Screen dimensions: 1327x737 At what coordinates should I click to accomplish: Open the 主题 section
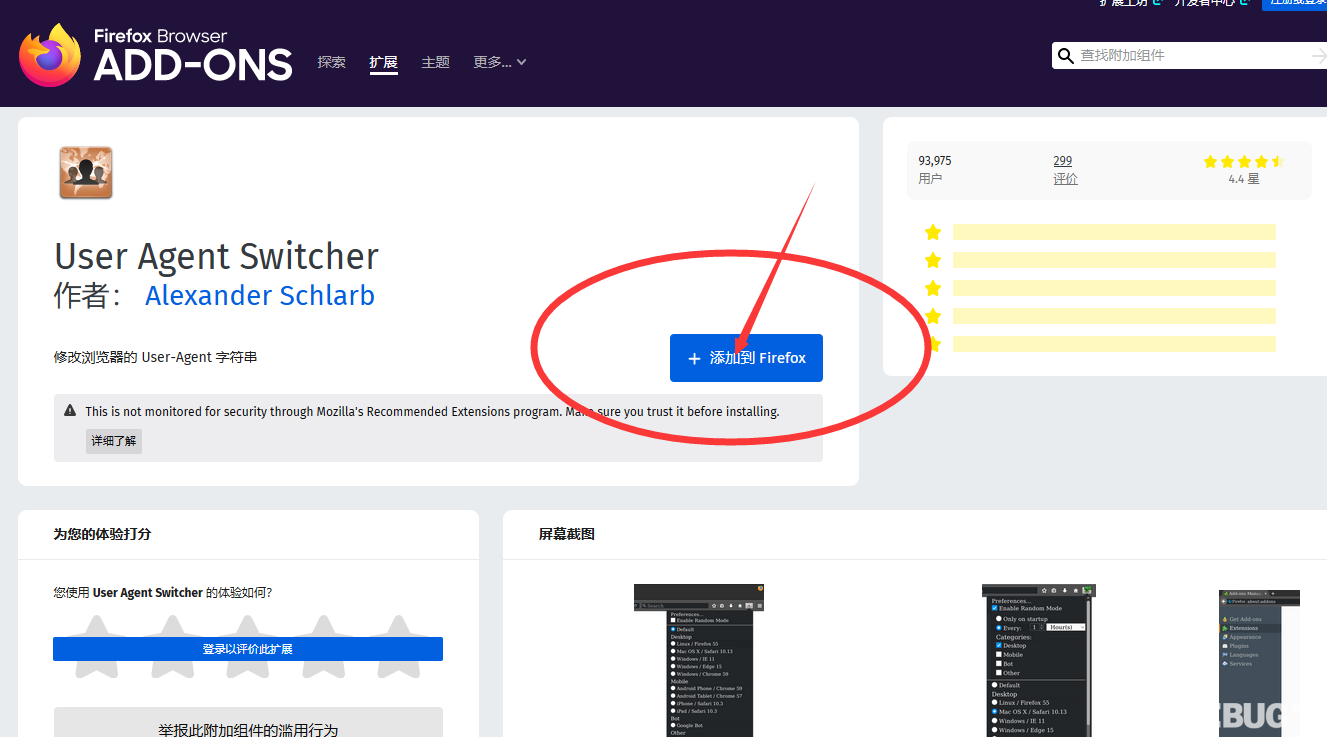435,62
